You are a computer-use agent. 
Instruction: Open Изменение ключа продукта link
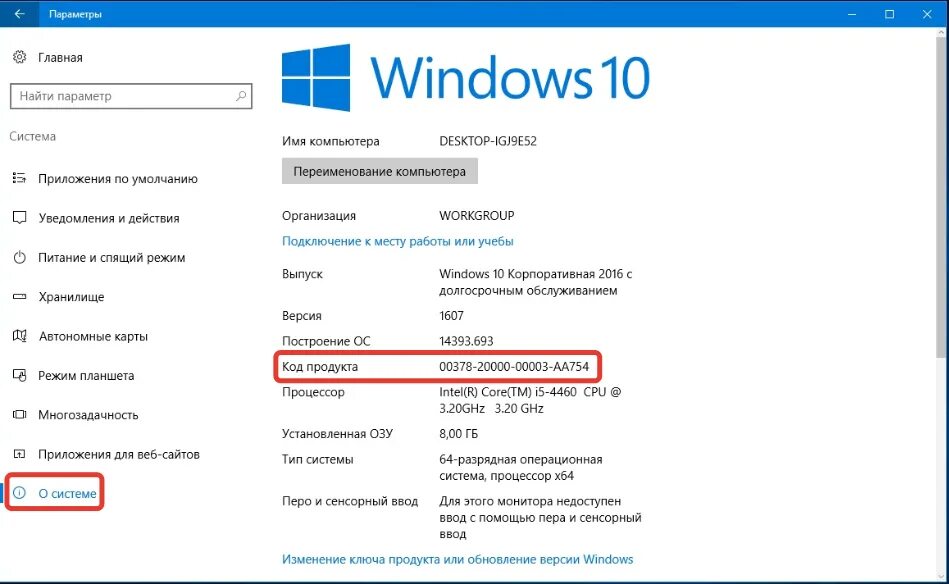(x=458, y=559)
